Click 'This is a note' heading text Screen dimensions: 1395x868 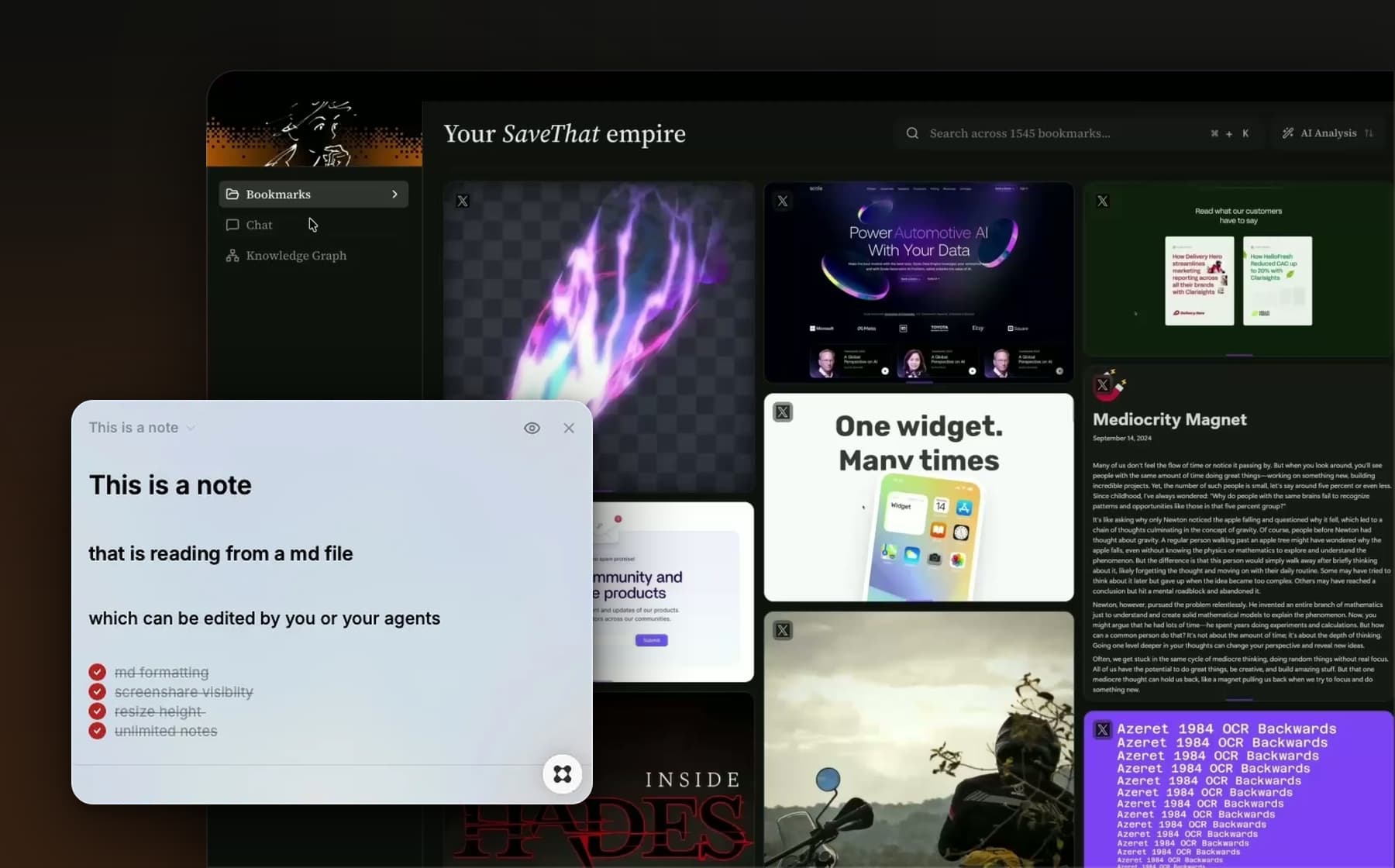pos(170,484)
